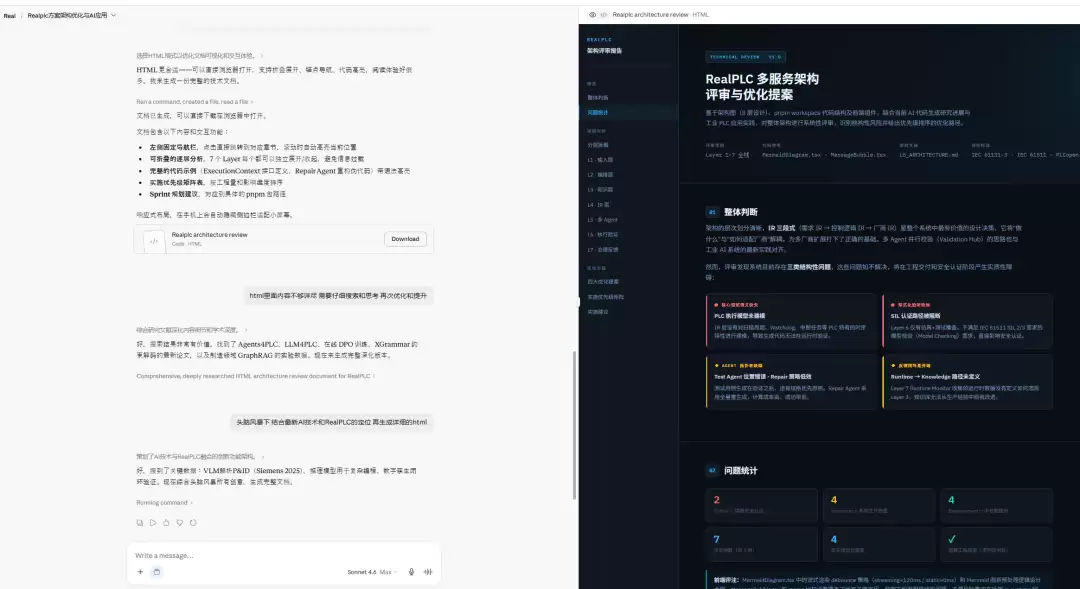Click the chat scrollbar thumb
1080x589 pixels.
(x=574, y=425)
